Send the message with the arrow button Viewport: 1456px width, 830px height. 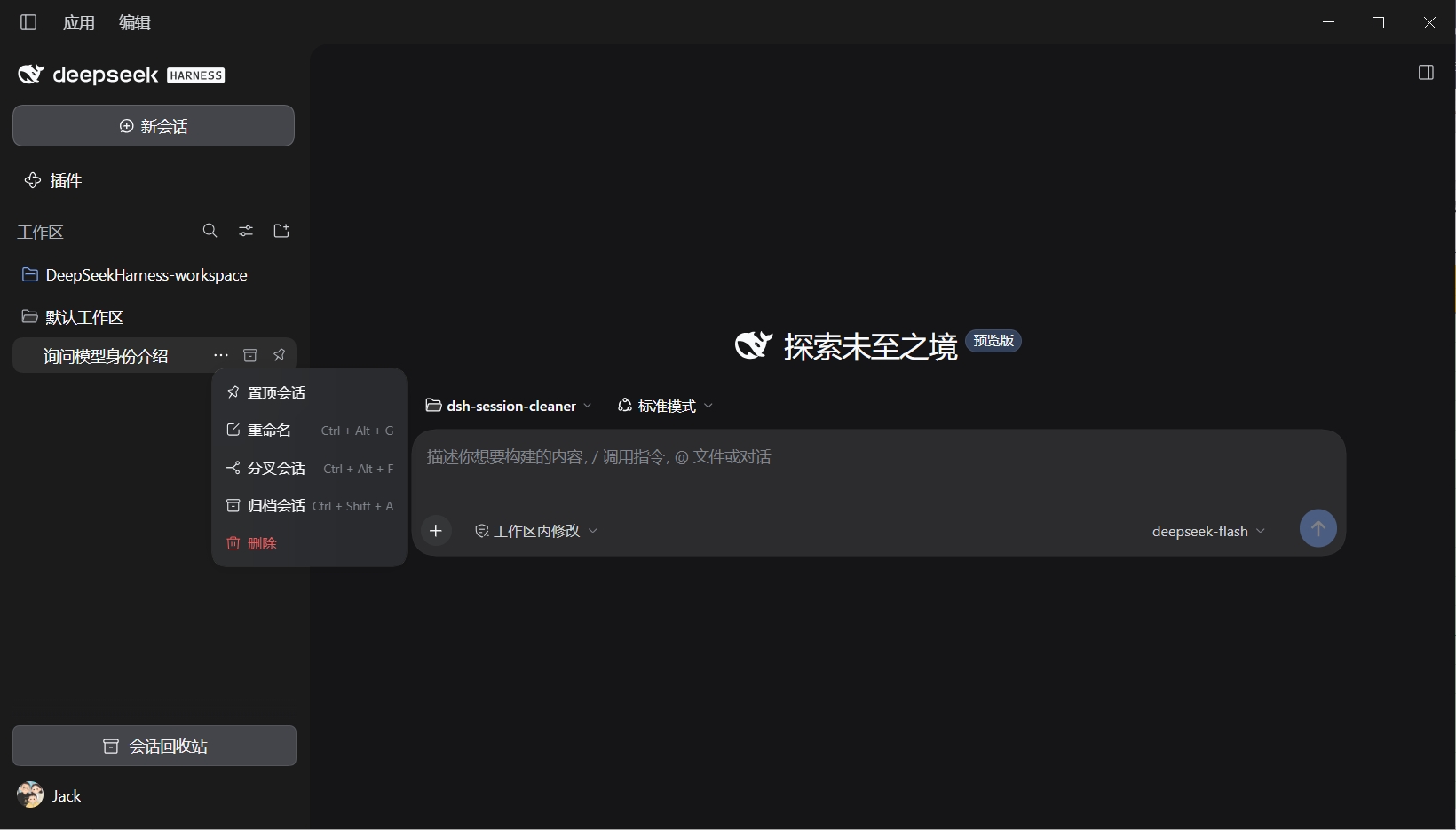(x=1318, y=528)
